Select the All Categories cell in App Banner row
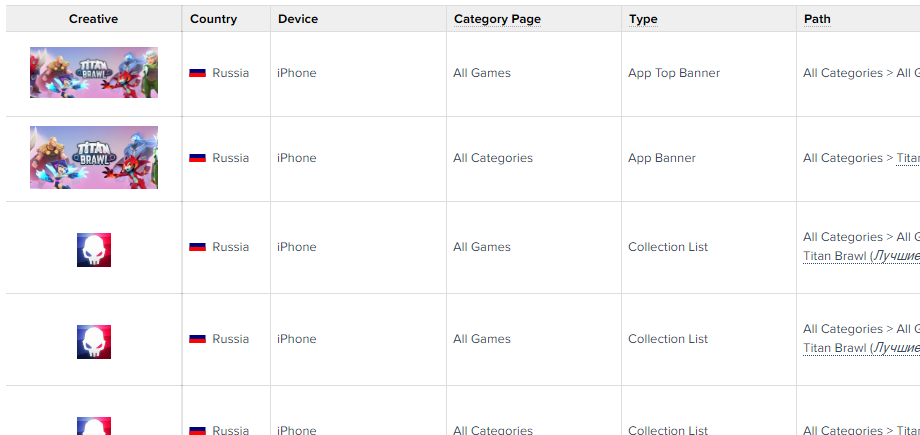Viewport: 920px width, 435px height. coord(493,158)
